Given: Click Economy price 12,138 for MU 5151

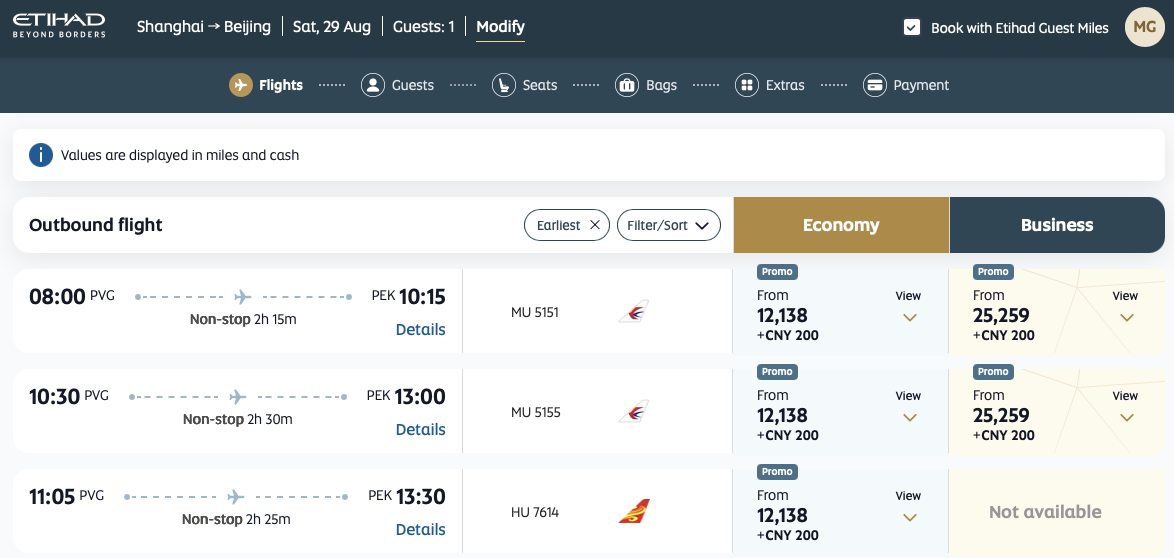Looking at the screenshot, I should (782, 315).
